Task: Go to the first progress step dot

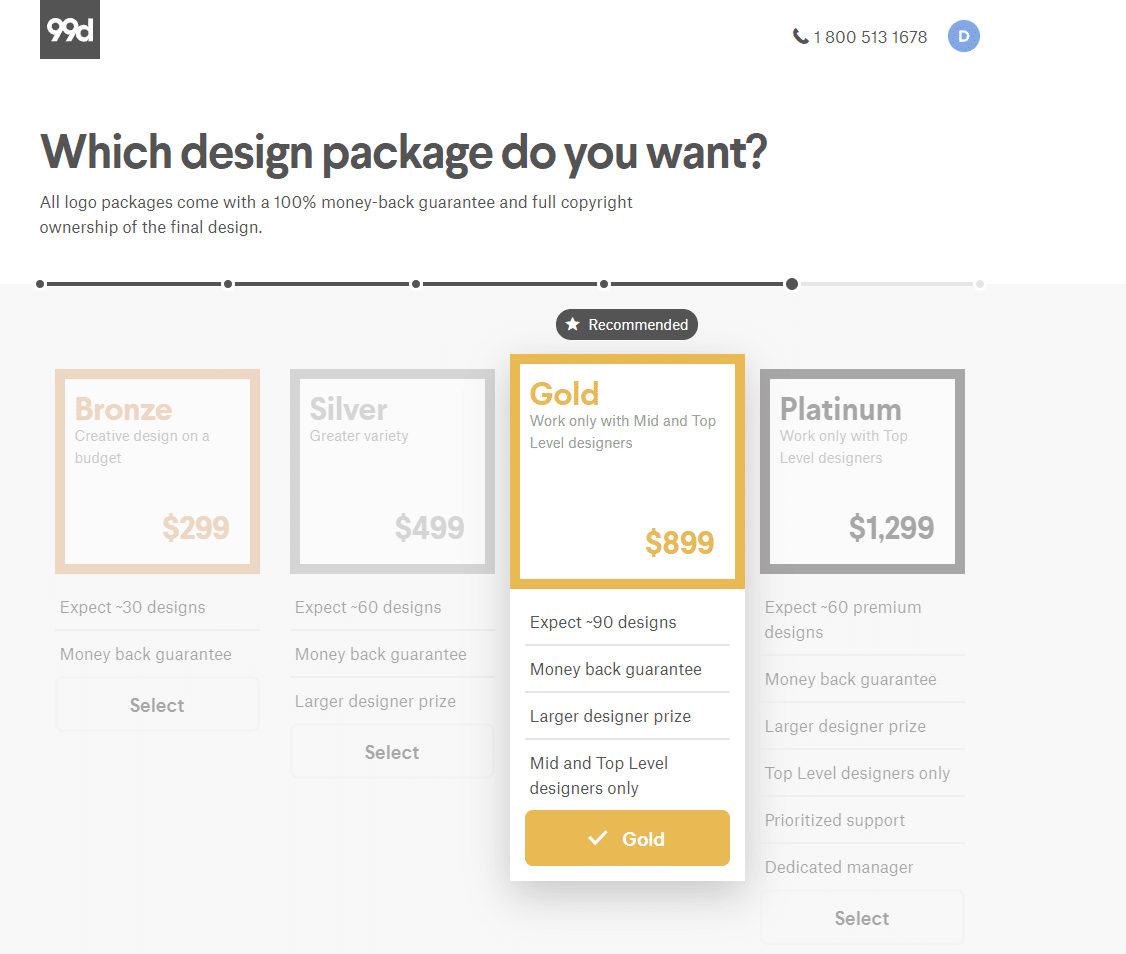Action: tap(40, 284)
